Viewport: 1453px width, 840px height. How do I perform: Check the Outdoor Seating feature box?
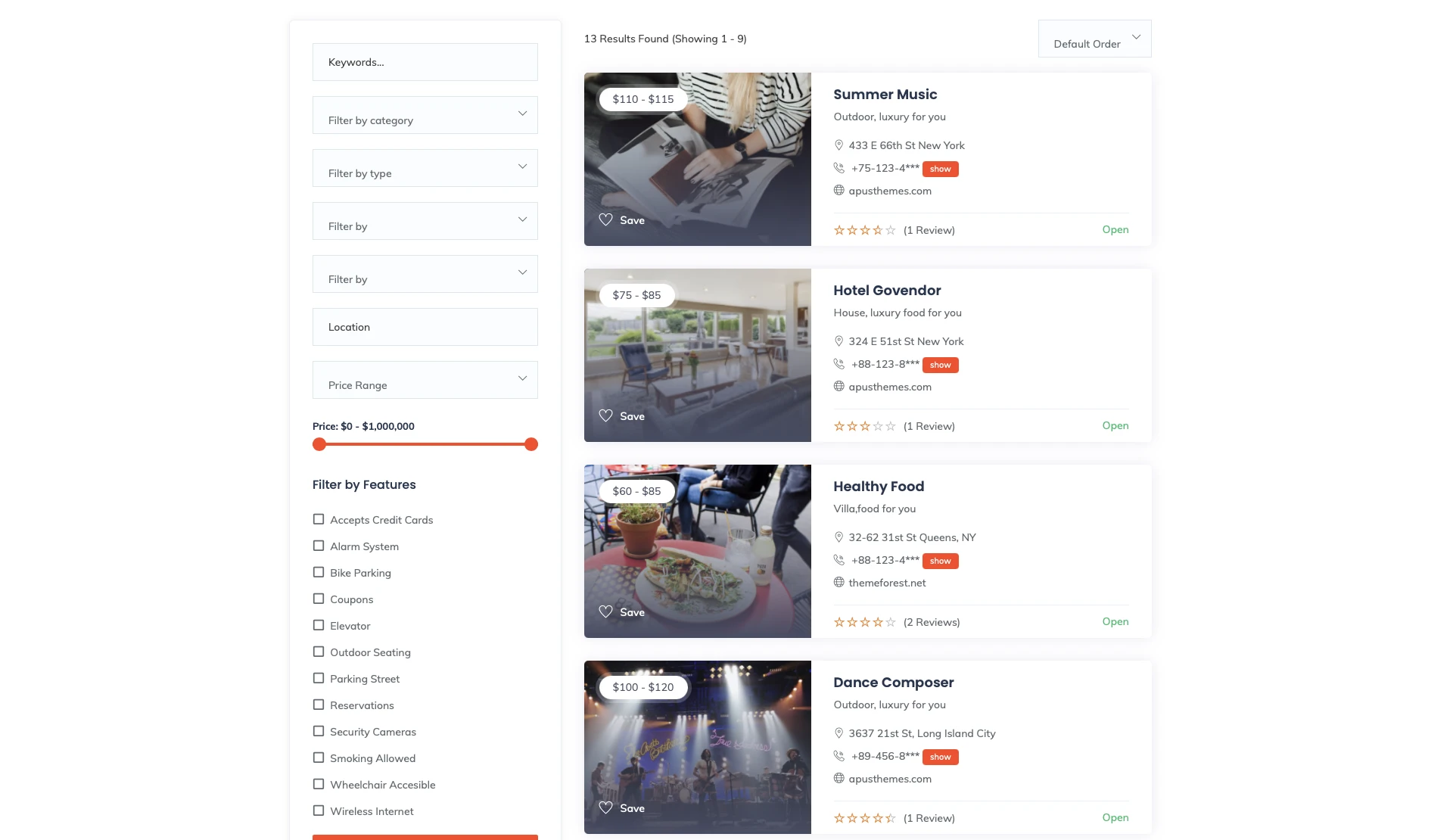pos(319,652)
